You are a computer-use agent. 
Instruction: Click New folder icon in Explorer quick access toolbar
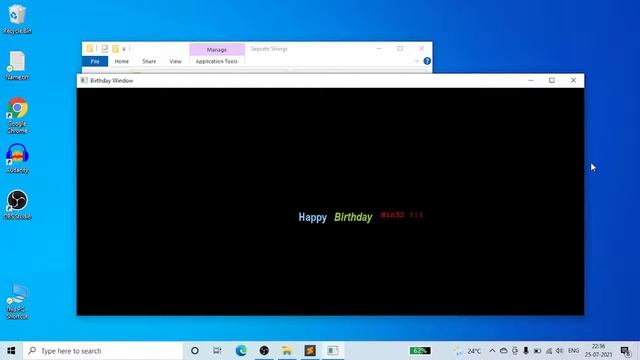tap(116, 49)
